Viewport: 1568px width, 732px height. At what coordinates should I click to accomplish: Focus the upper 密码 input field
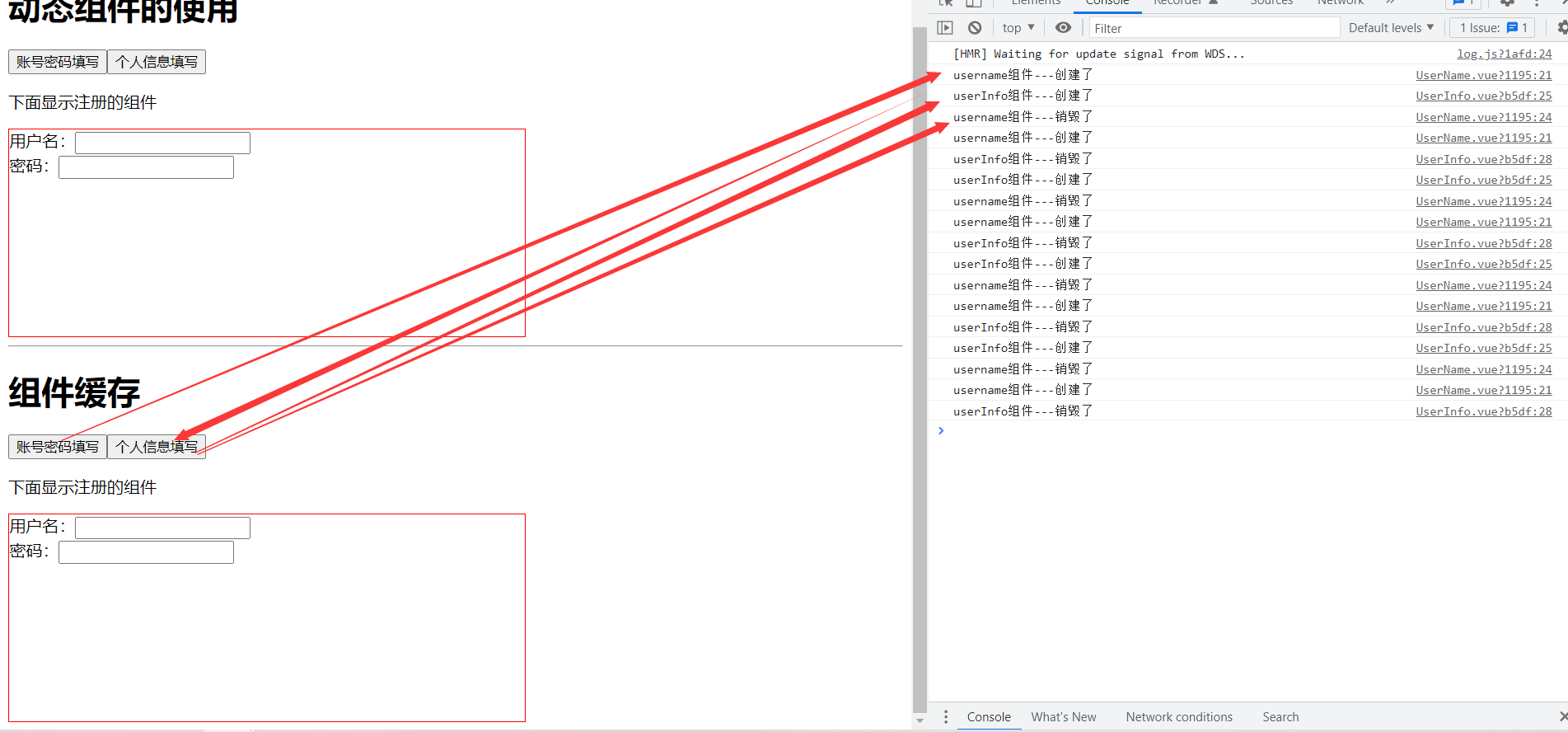[x=146, y=167]
